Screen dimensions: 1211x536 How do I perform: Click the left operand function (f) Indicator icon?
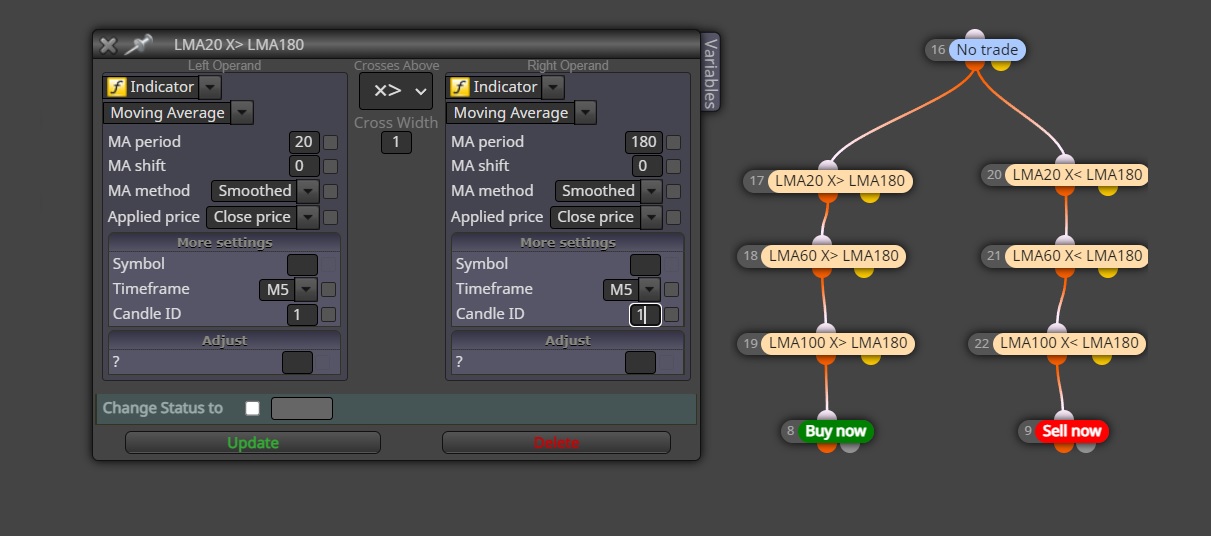[117, 87]
